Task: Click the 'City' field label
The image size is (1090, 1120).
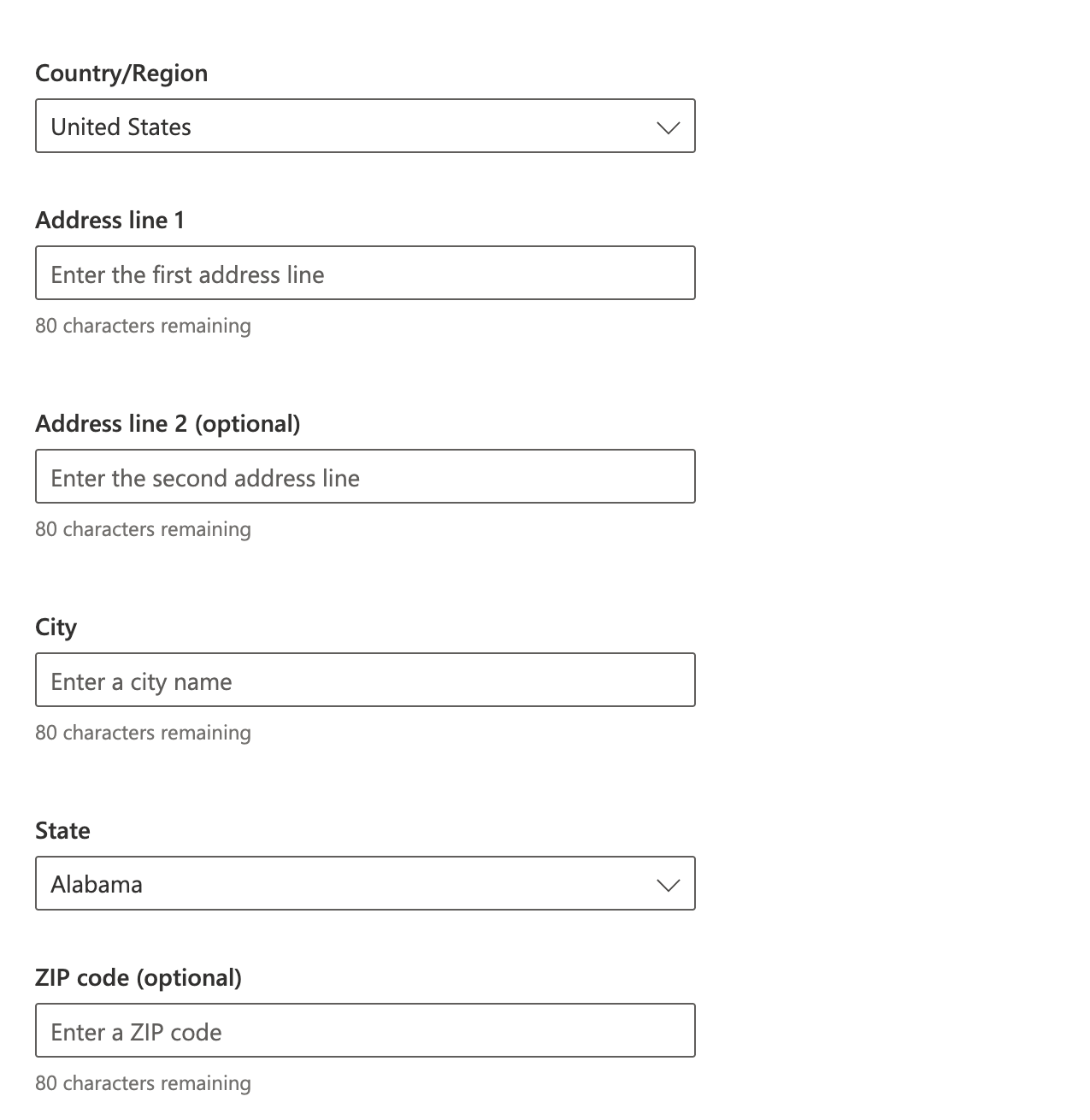Action: (56, 628)
